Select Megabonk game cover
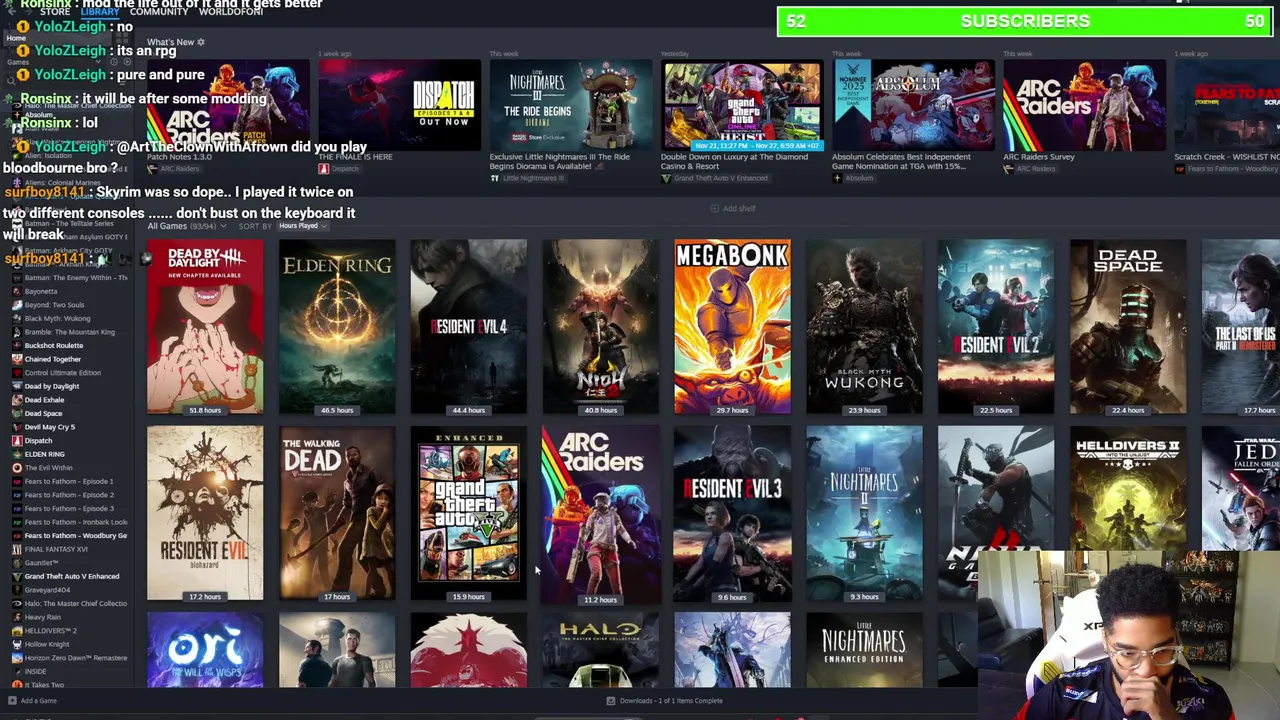The width and height of the screenshot is (1280, 720). pyautogui.click(x=732, y=326)
